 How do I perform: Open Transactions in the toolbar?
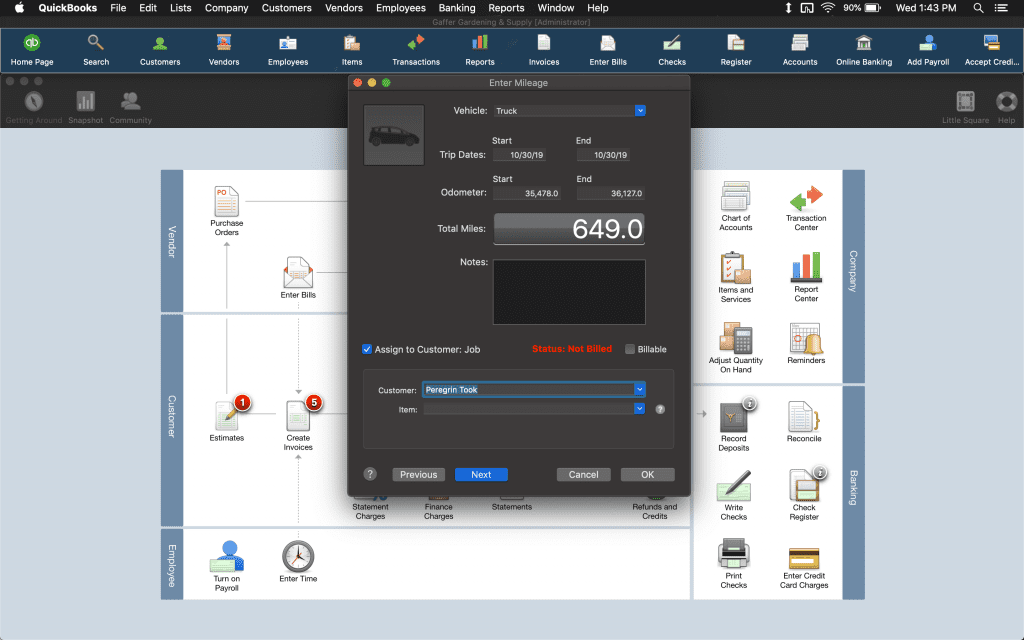point(416,50)
